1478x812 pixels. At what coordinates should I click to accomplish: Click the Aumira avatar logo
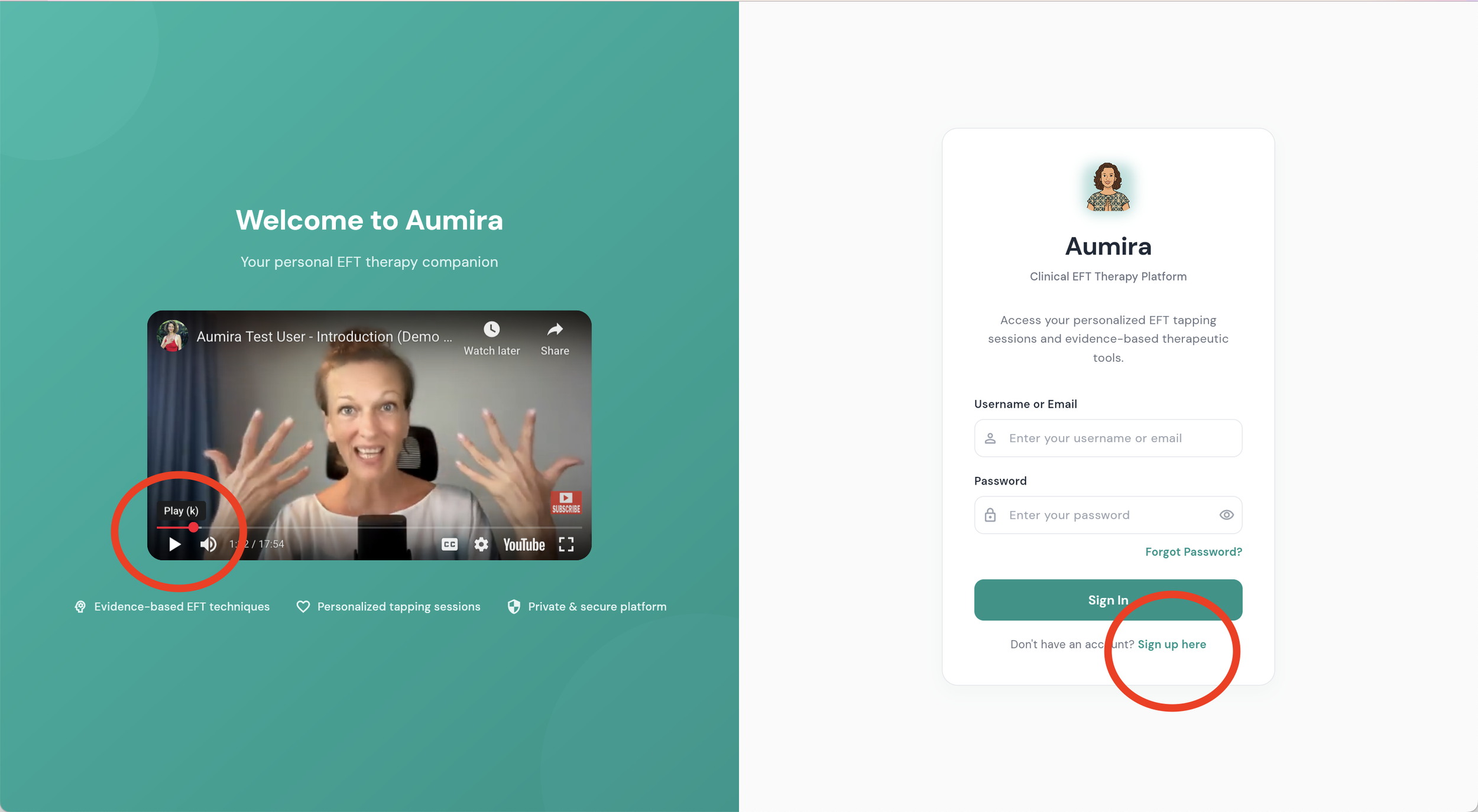1108,187
